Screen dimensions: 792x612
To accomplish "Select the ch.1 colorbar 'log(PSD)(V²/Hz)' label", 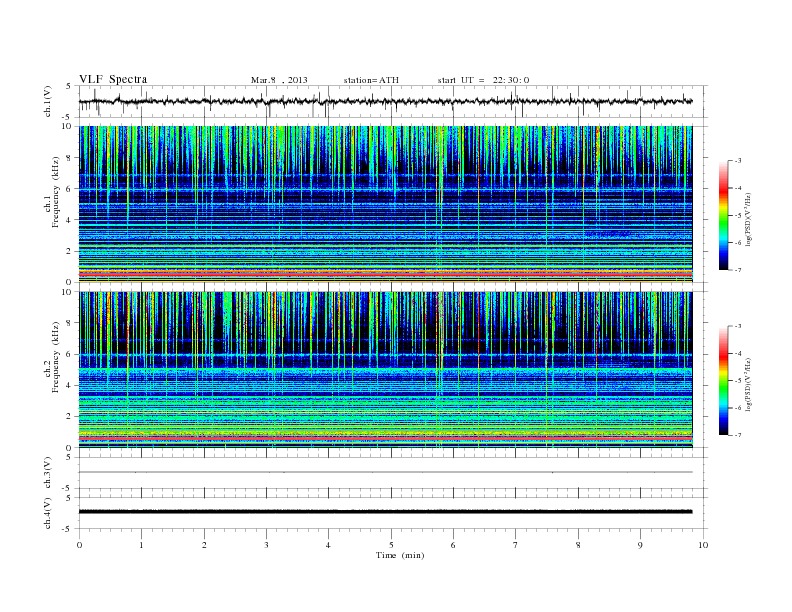I will 748,220.
